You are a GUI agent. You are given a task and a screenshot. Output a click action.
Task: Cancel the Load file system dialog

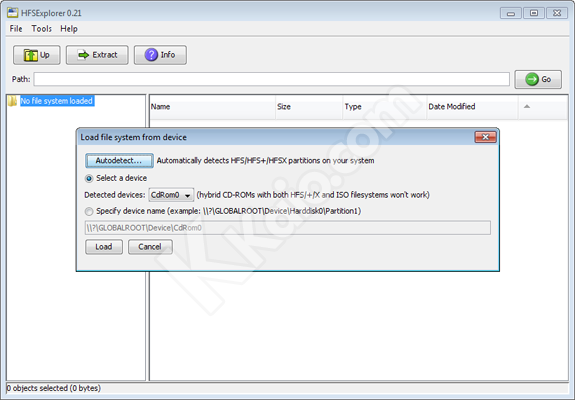[x=150, y=247]
